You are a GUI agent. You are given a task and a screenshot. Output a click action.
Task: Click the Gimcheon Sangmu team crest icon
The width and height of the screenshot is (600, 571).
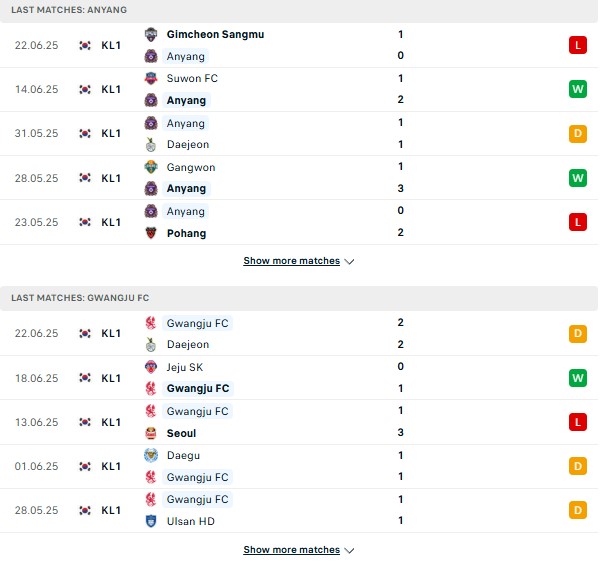(x=151, y=34)
